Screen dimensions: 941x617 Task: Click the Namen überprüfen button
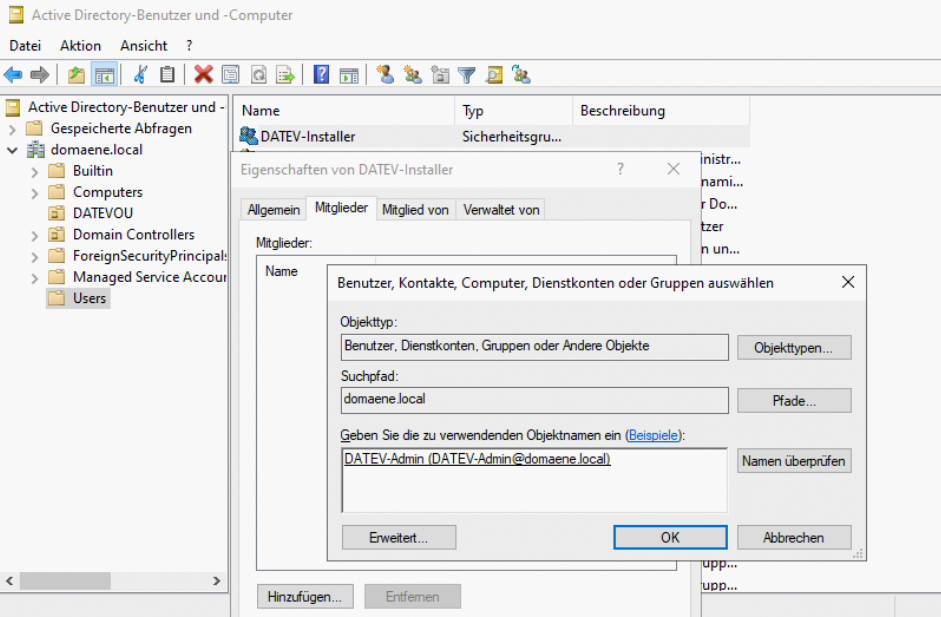[794, 462]
